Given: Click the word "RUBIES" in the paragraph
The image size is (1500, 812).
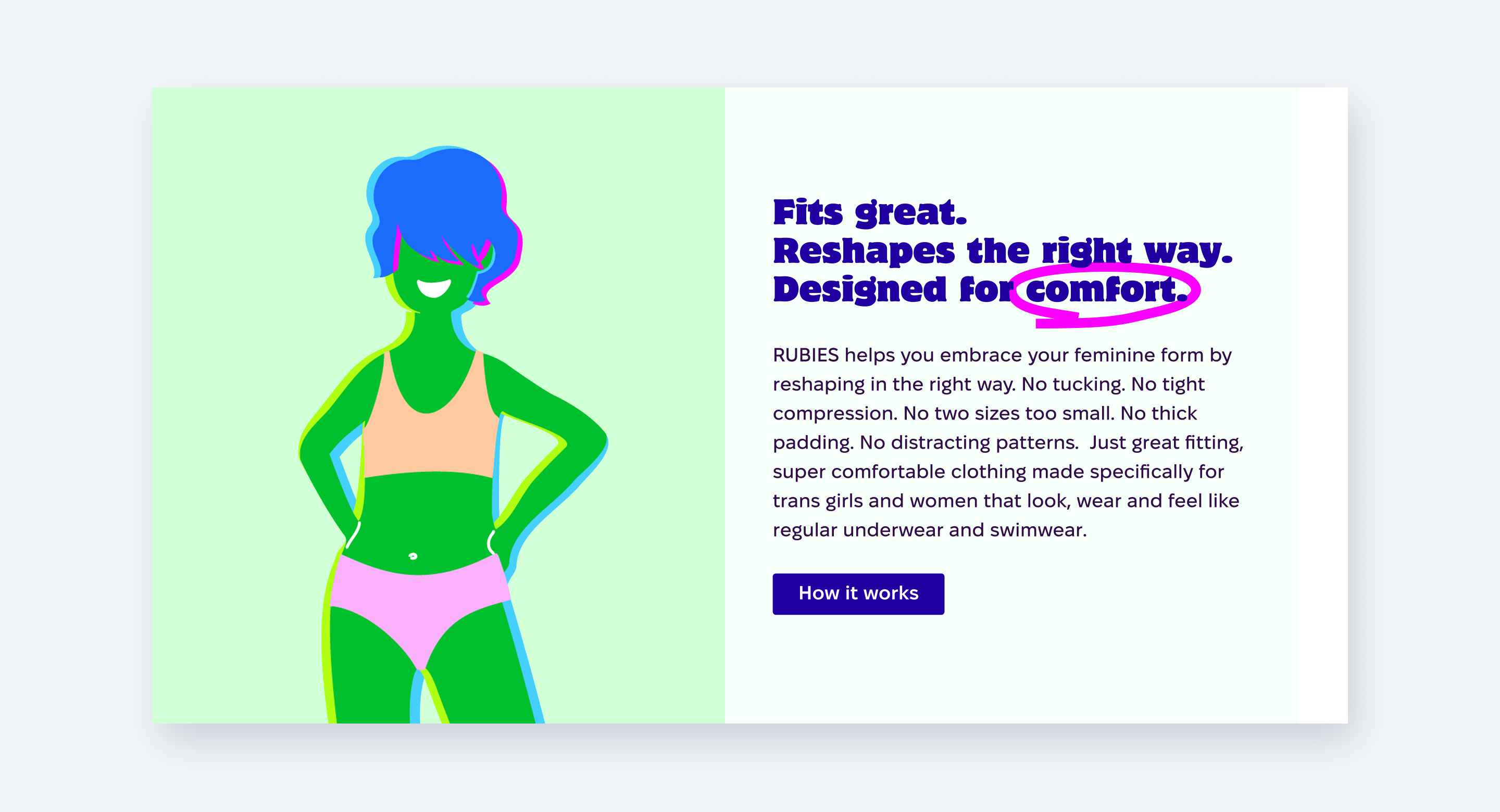Looking at the screenshot, I should click(x=805, y=354).
